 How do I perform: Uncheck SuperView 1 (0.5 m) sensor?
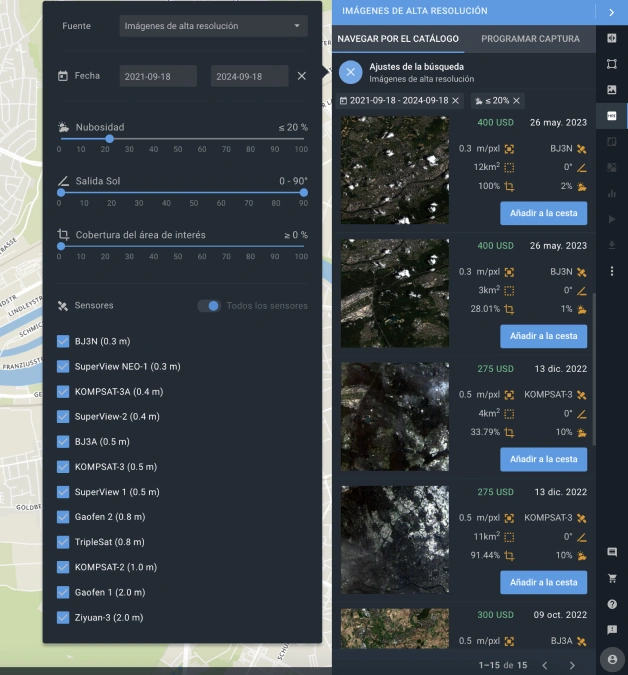pyautogui.click(x=63, y=492)
